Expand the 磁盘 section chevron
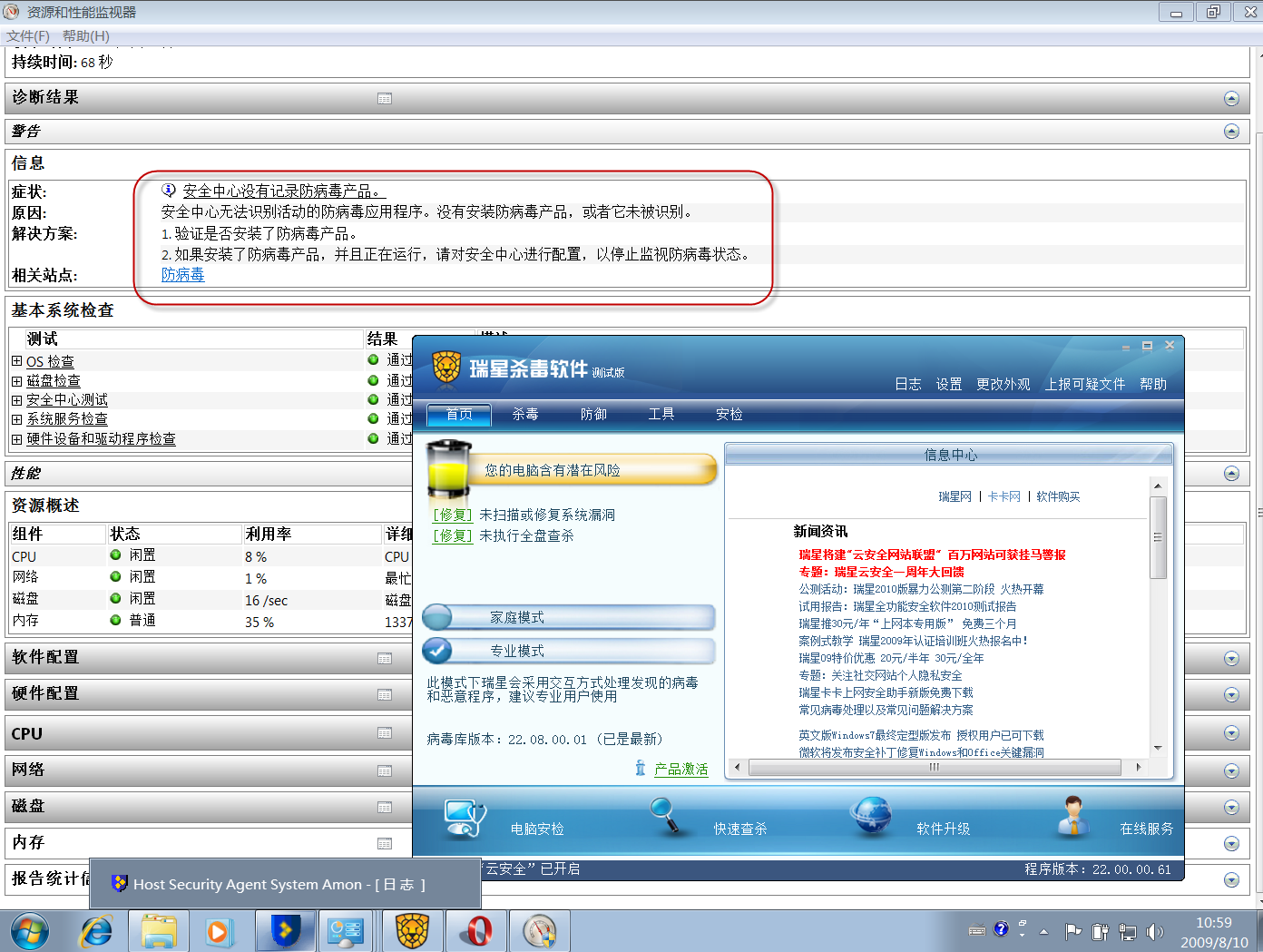The height and width of the screenshot is (952, 1263). click(x=1231, y=808)
